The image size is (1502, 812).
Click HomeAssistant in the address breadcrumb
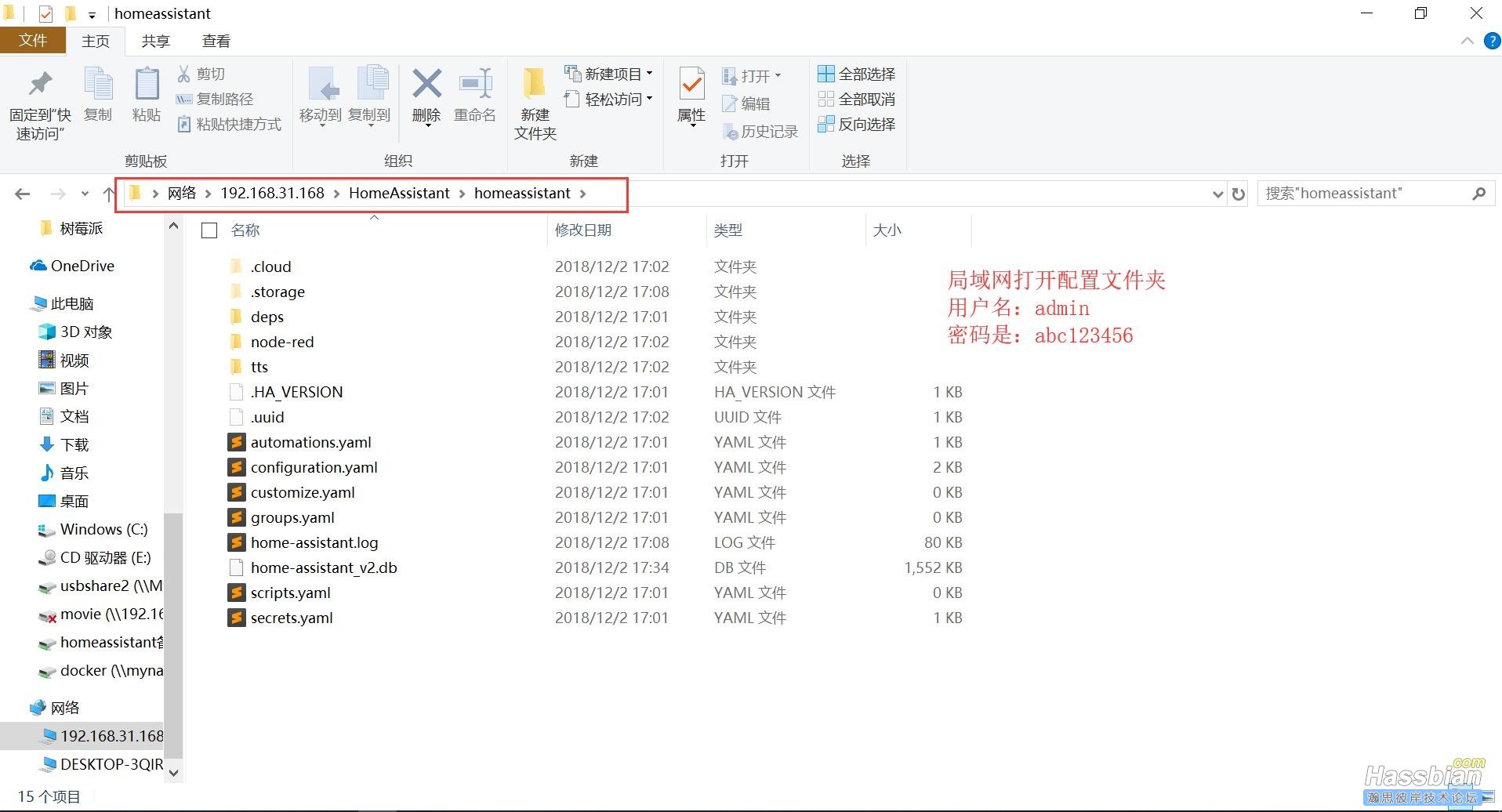pyautogui.click(x=399, y=193)
